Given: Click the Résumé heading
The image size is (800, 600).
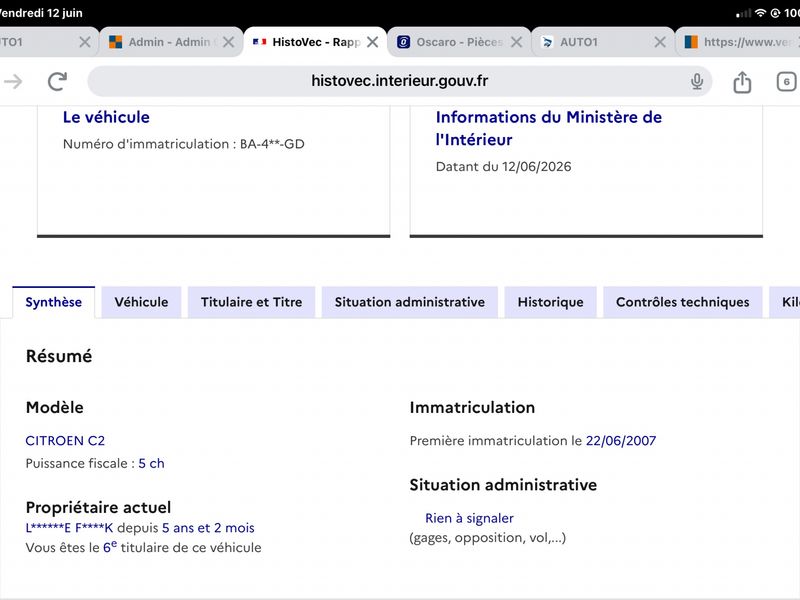Looking at the screenshot, I should 59,356.
